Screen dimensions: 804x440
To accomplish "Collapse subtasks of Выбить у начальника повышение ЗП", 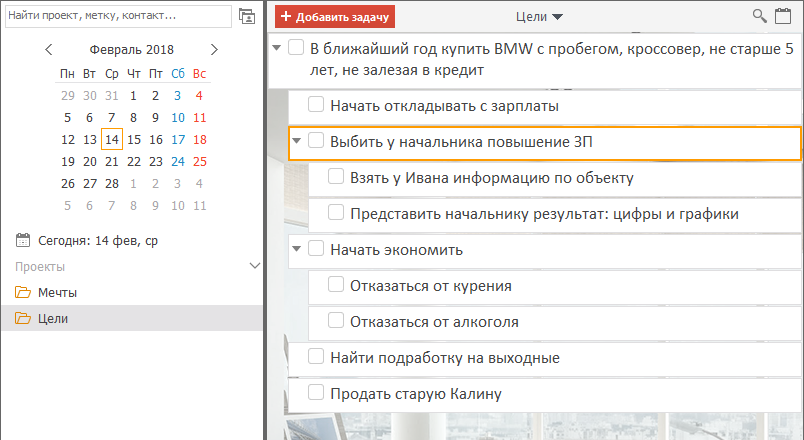I will point(296,141).
